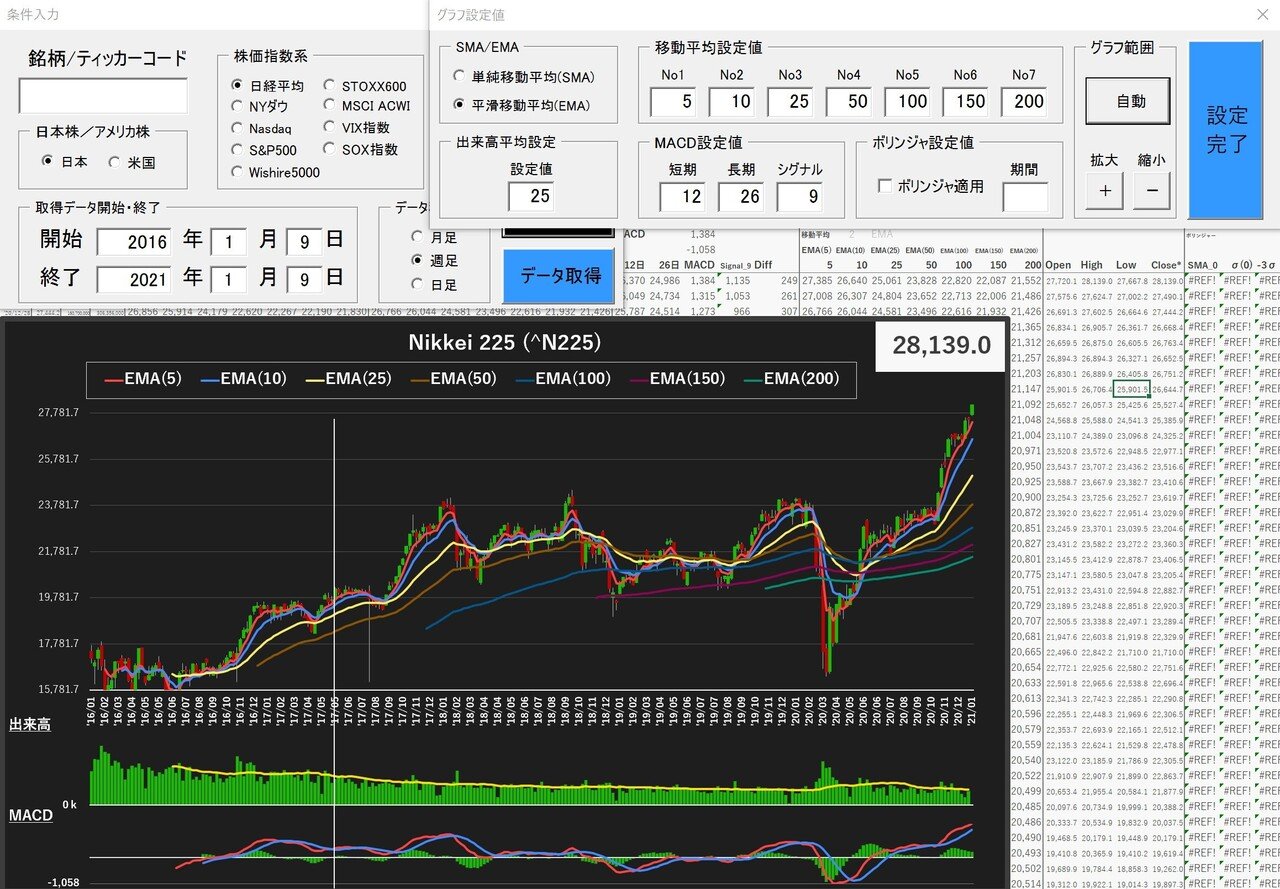The width and height of the screenshot is (1280, 889).
Task: Click the Nikkei 225 (^N225) chart title
Action: point(504,343)
